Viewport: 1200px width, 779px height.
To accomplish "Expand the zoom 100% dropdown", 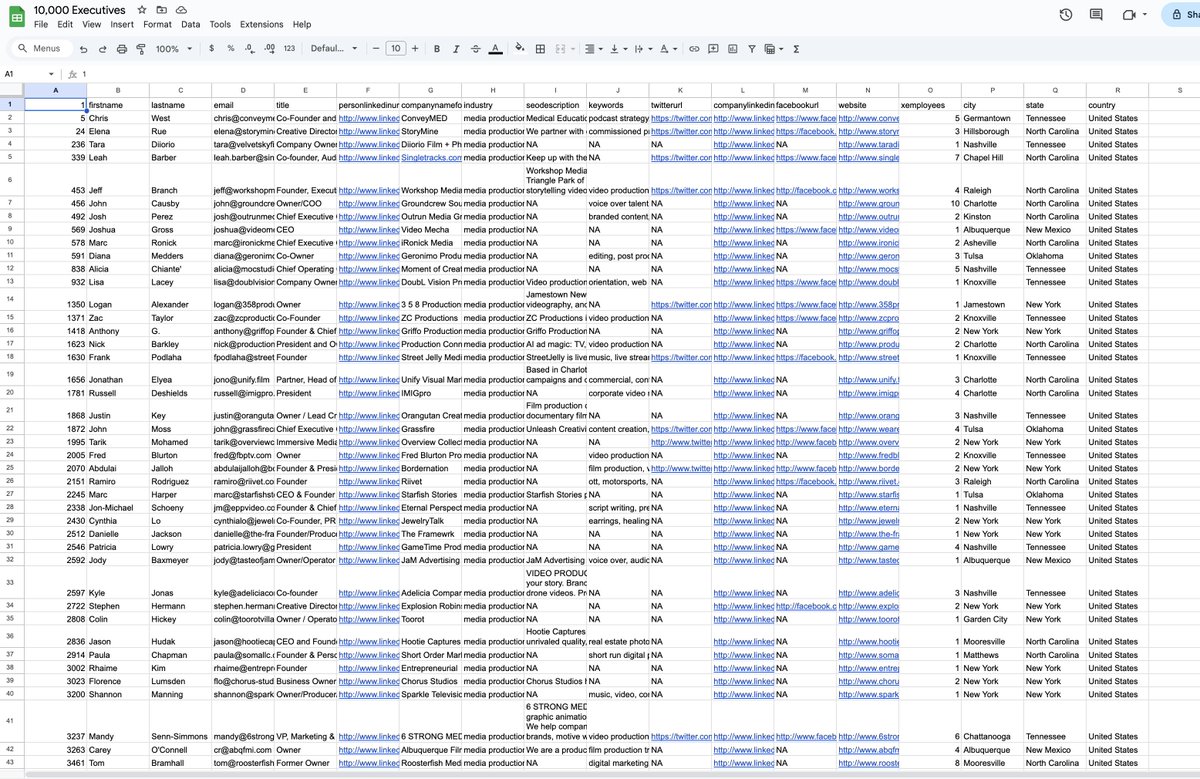I will (x=175, y=48).
